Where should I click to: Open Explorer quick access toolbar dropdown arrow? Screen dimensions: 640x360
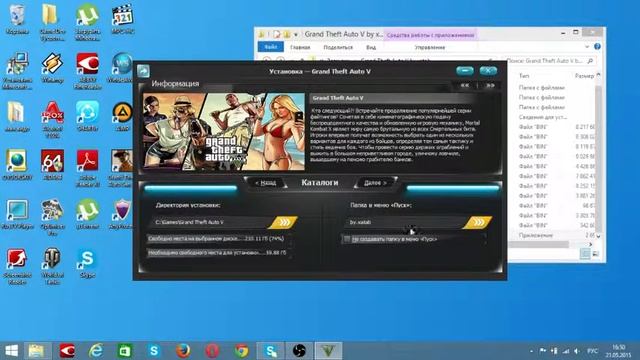296,35
